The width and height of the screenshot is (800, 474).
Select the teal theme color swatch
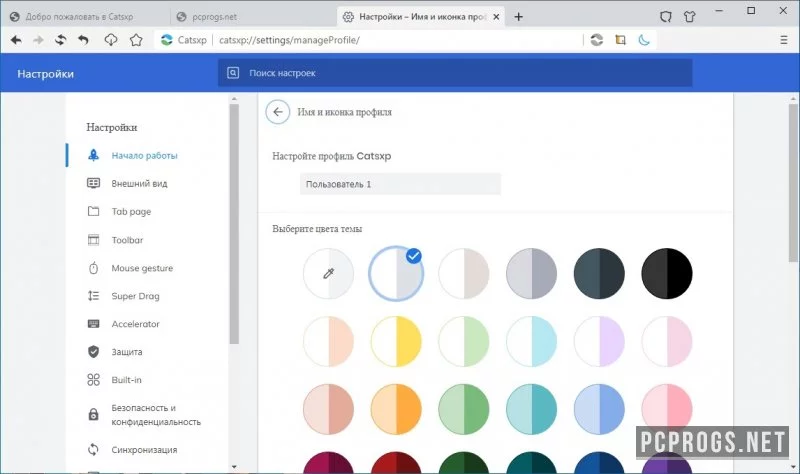tap(531, 409)
